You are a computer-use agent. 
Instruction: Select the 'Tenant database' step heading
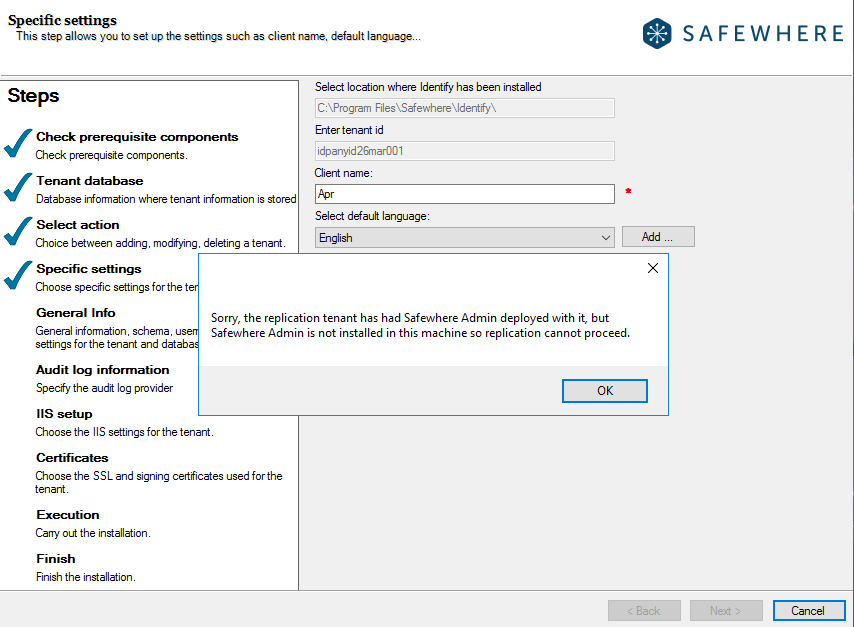tap(90, 181)
